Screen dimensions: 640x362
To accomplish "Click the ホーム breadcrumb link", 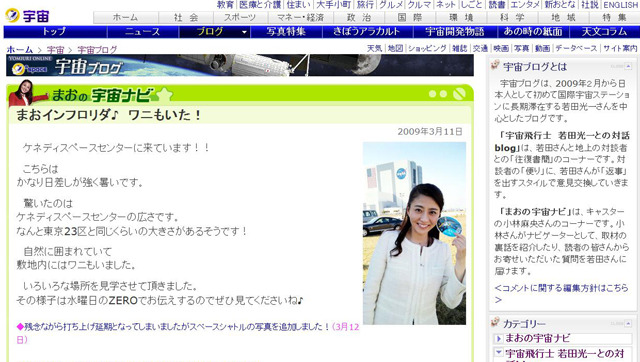I will tap(20, 50).
